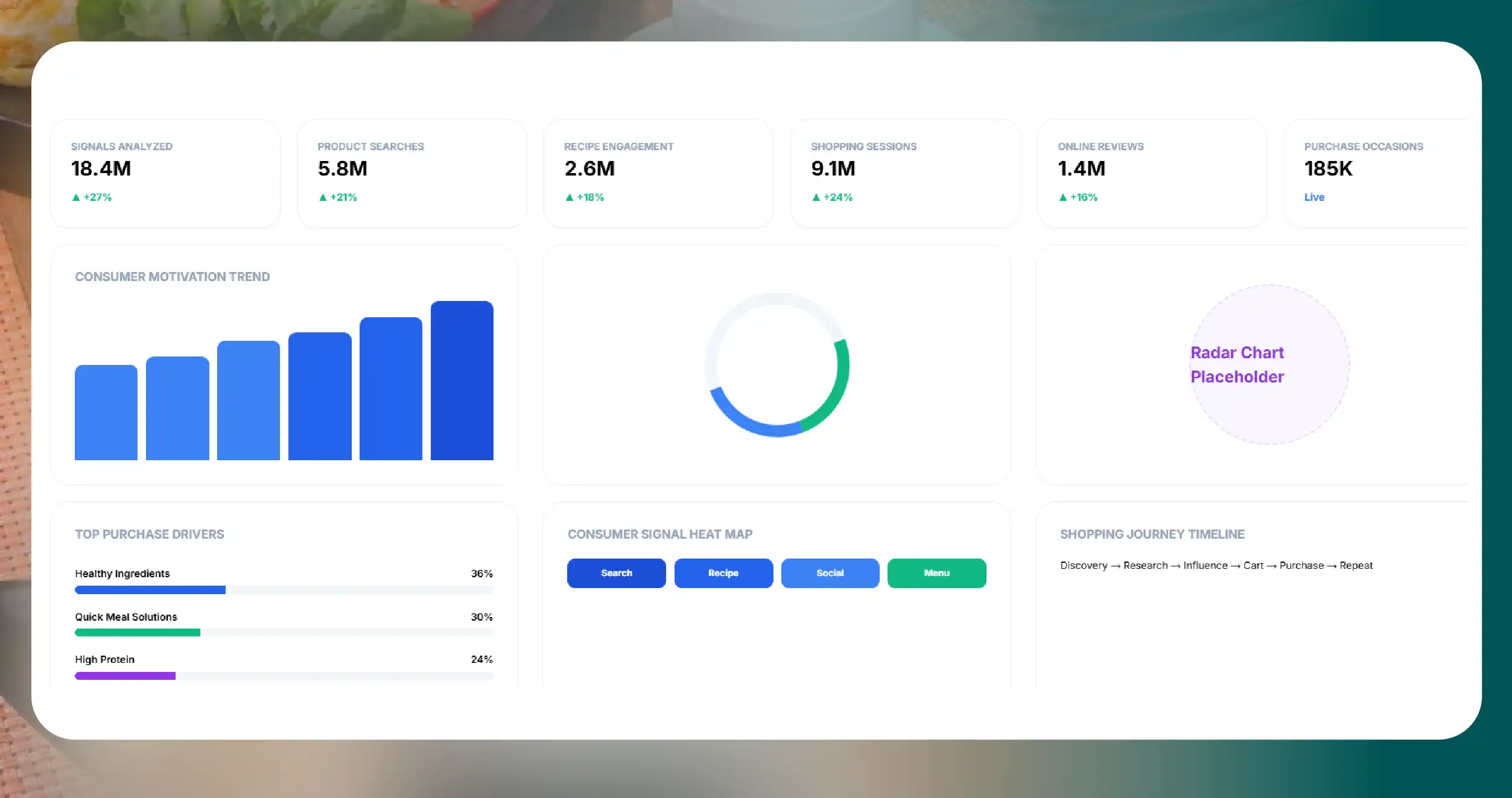Click the Healthy Ingredients progress bar

pos(284,590)
